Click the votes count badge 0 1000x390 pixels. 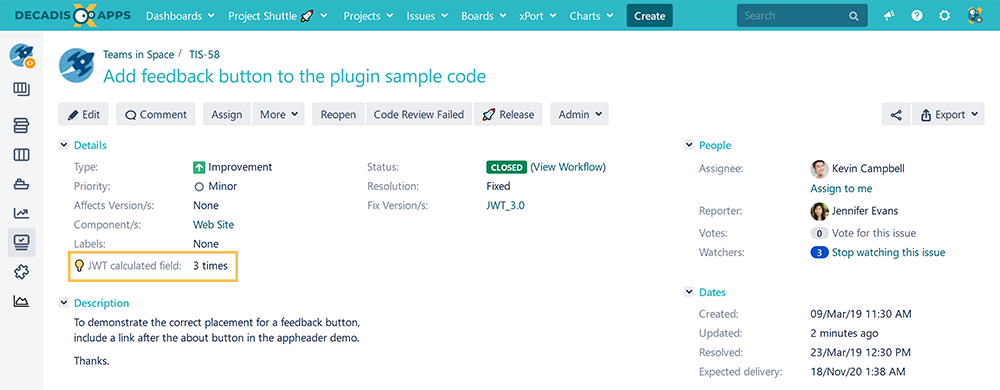[x=820, y=233]
